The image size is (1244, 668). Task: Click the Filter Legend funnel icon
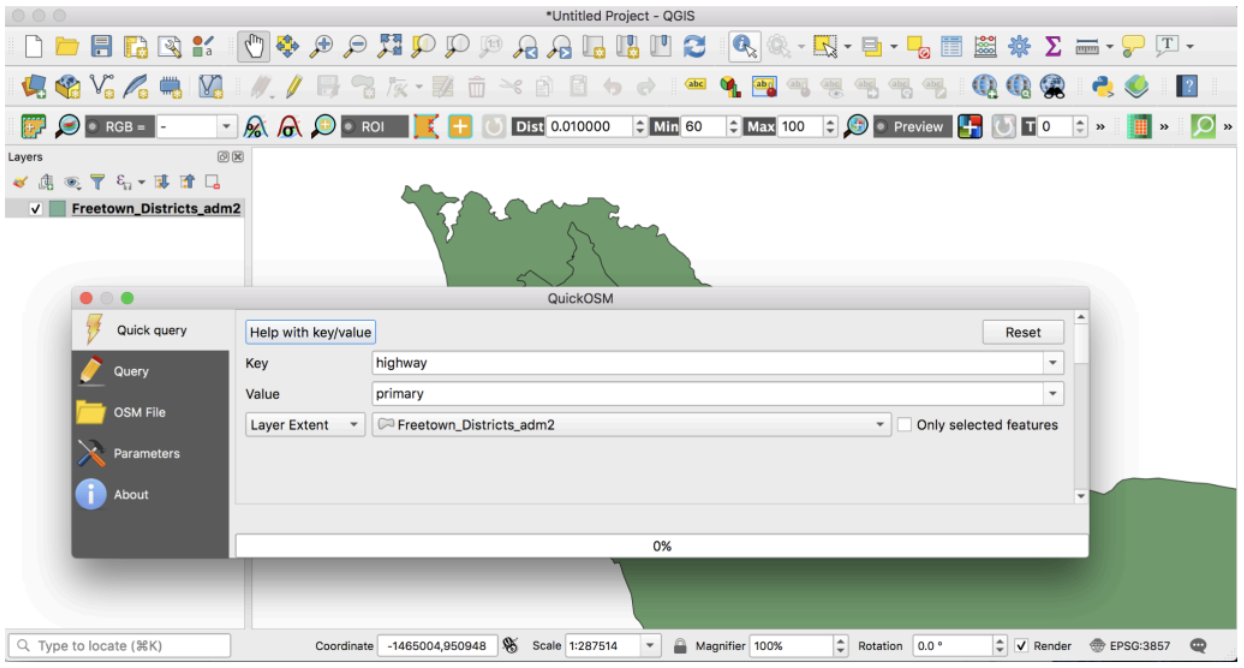tap(97, 182)
